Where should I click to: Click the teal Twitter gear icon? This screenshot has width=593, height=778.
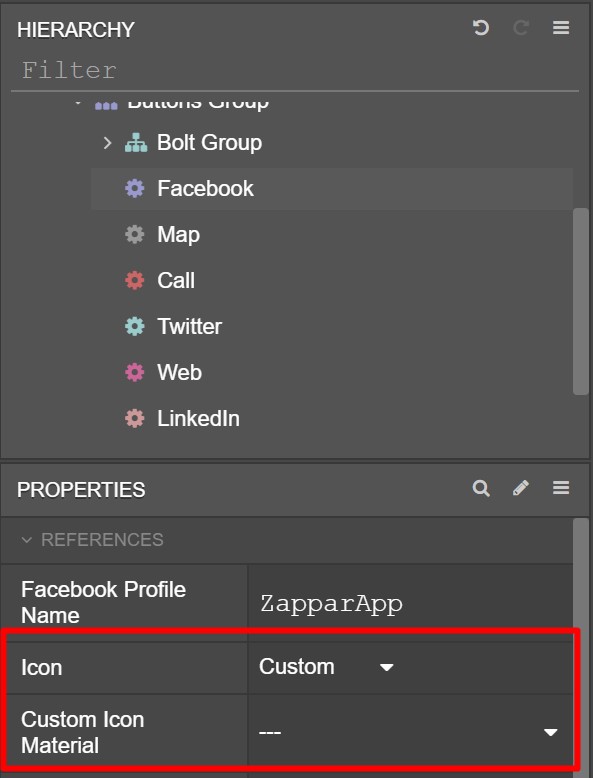[134, 326]
